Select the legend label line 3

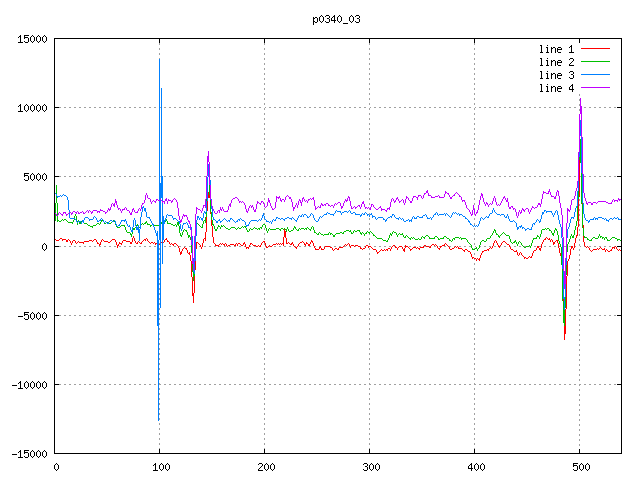(556, 75)
